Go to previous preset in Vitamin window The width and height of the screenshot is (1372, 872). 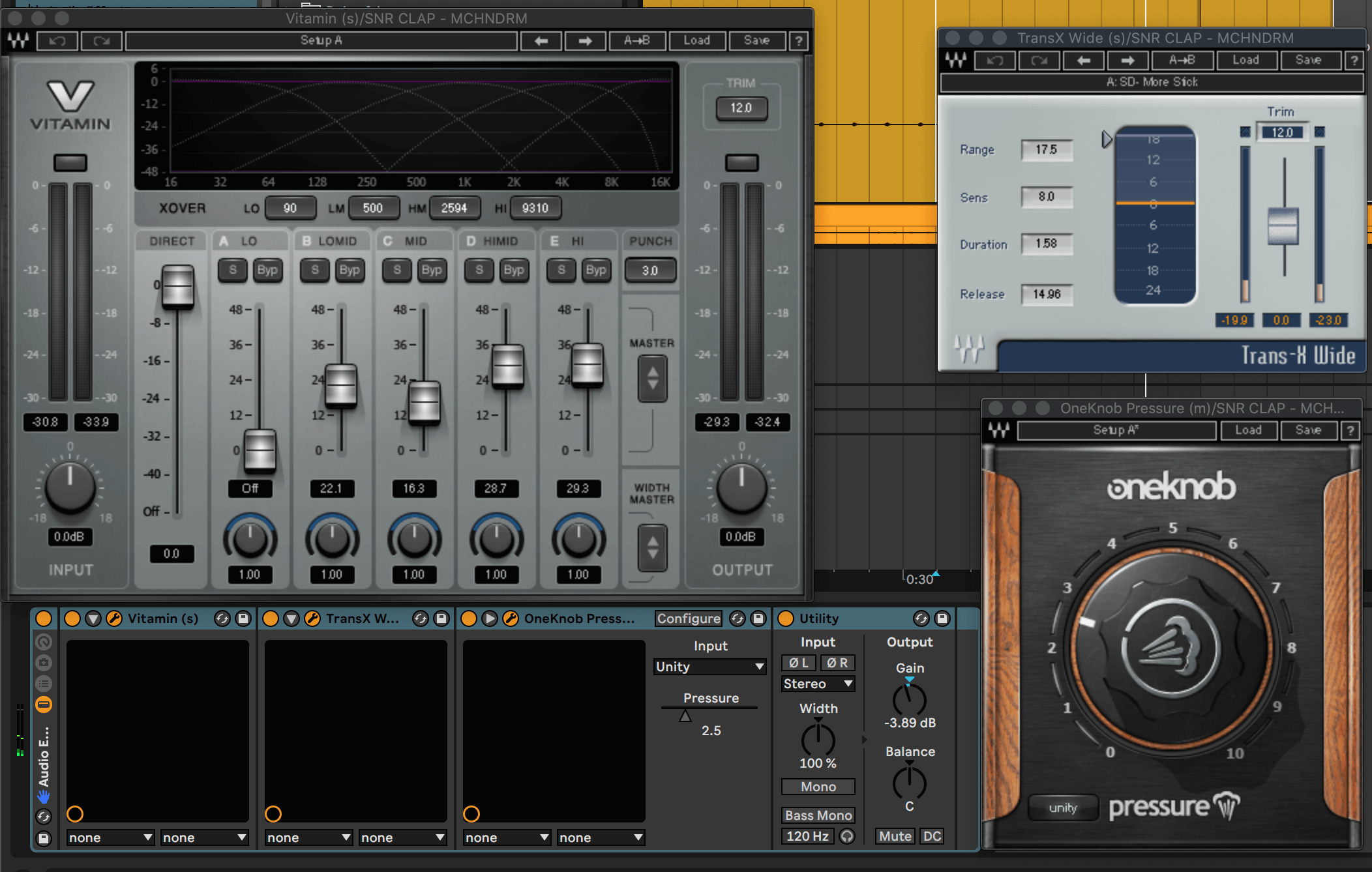(x=541, y=40)
